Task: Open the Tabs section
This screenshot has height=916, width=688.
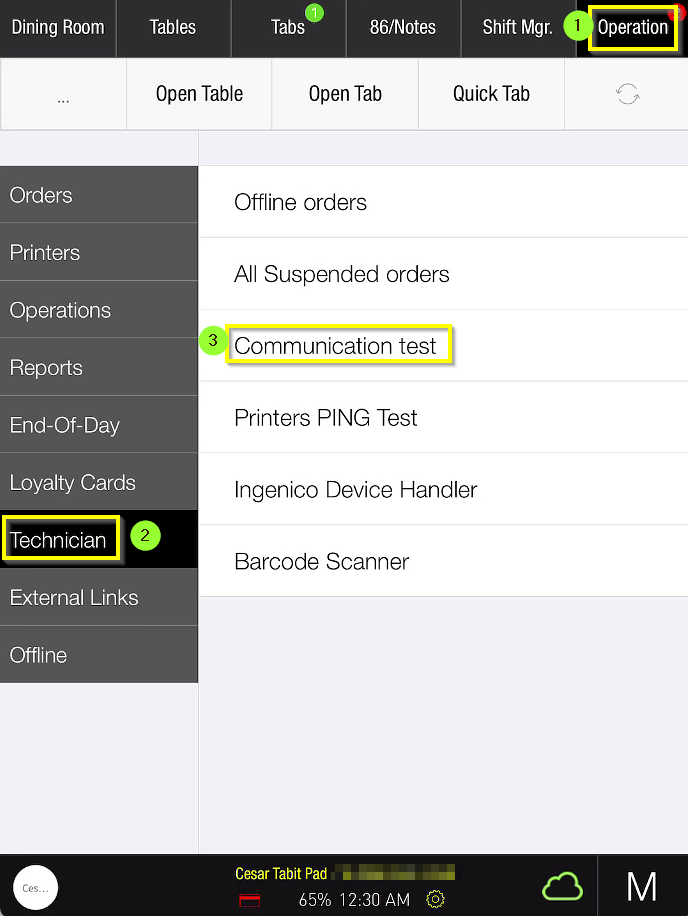Action: [288, 28]
